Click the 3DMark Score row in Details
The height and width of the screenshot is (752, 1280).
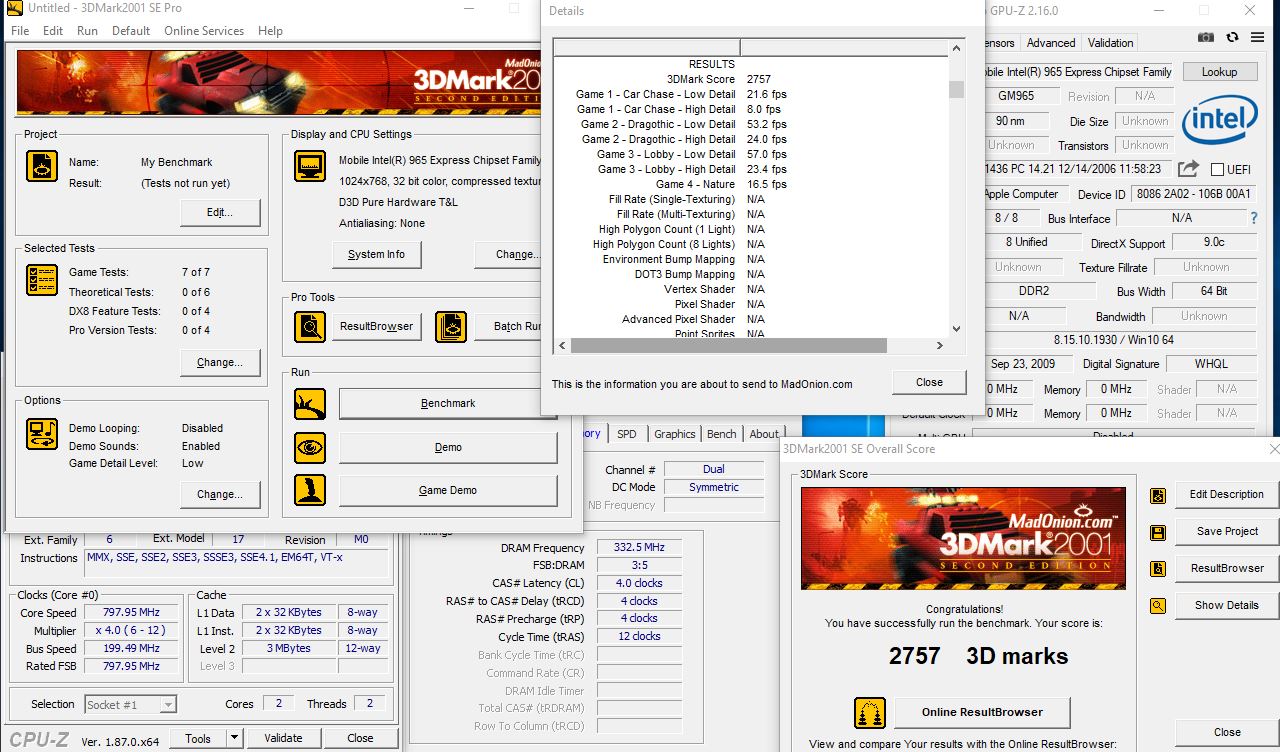tap(750, 79)
